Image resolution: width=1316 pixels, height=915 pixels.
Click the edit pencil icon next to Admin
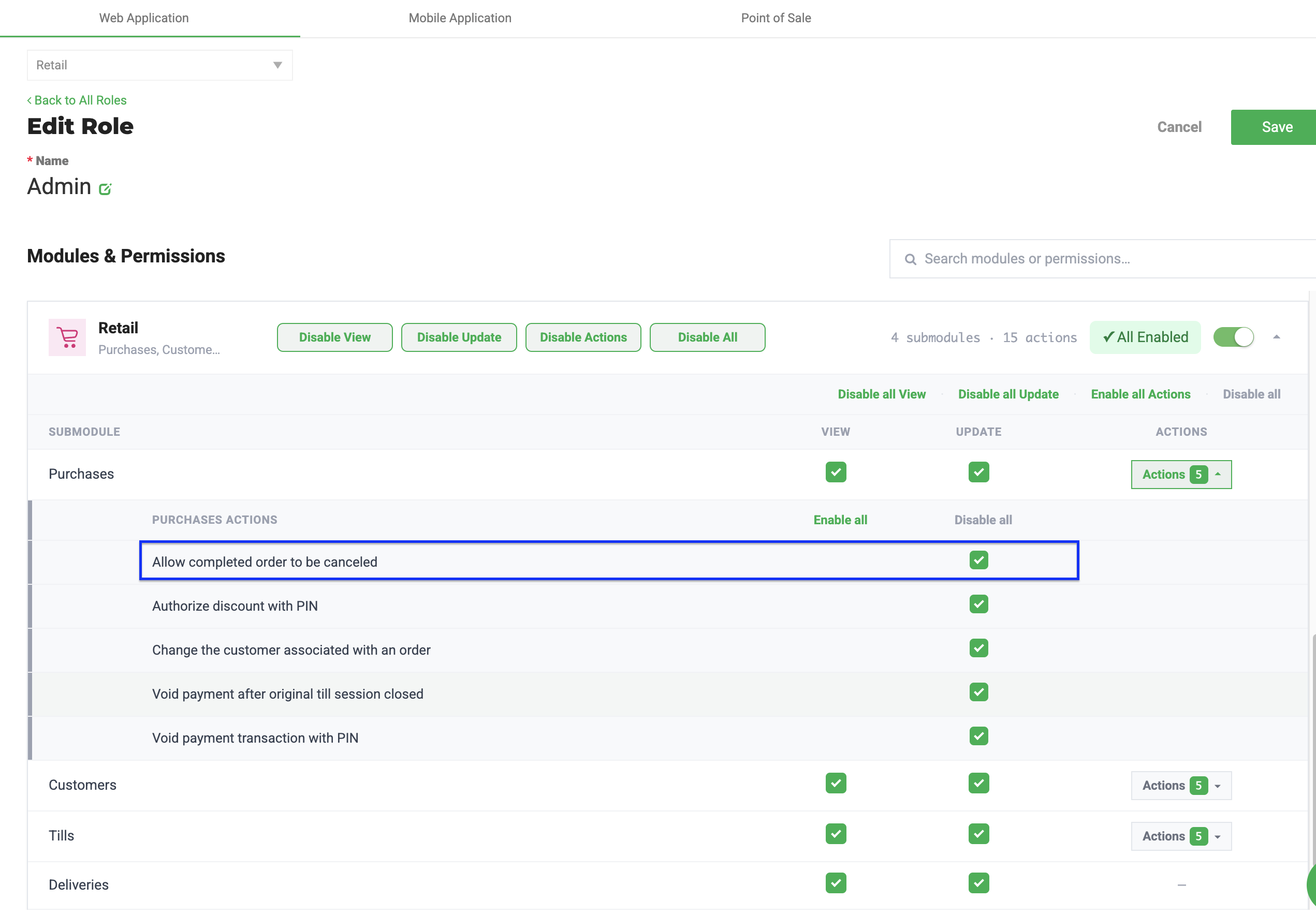[x=105, y=188]
